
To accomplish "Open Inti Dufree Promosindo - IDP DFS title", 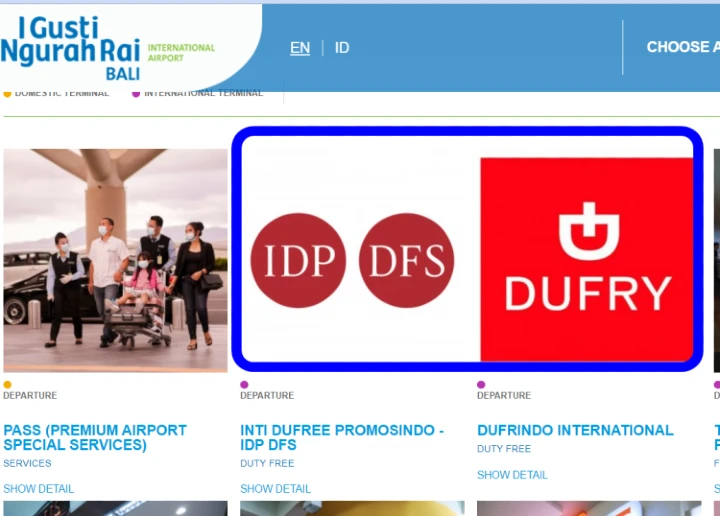I will (x=342, y=437).
